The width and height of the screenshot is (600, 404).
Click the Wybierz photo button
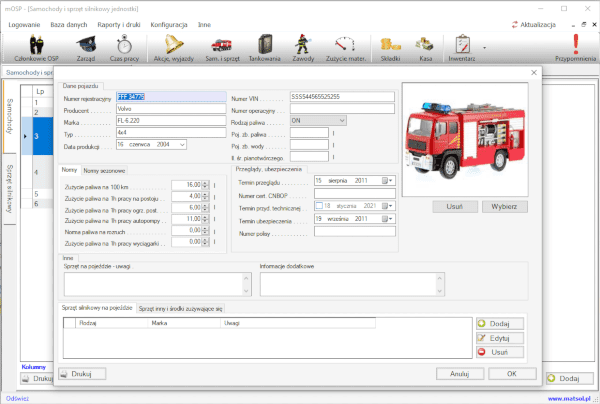(504, 207)
